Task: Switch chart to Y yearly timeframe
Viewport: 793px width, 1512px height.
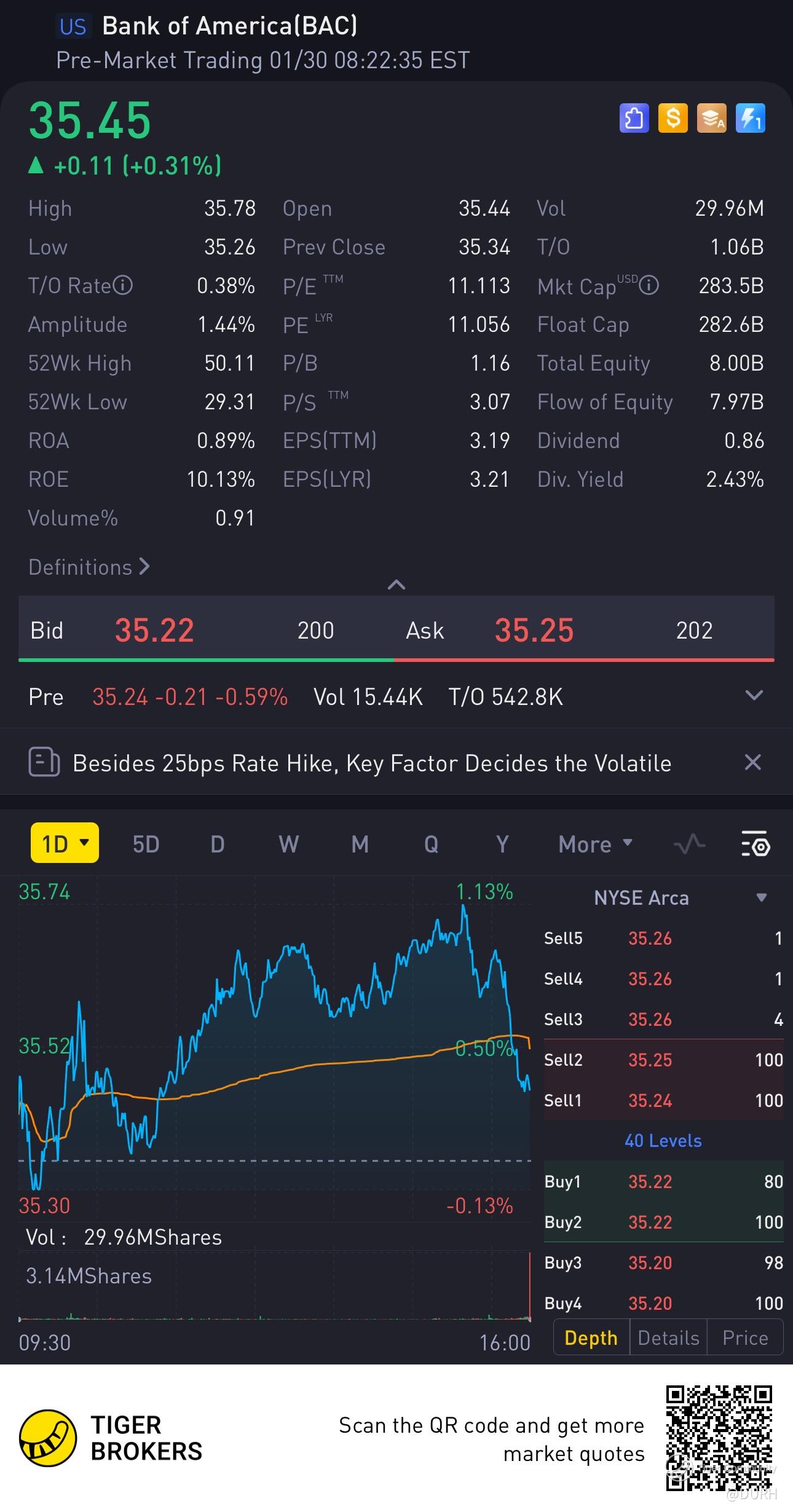Action: [x=502, y=844]
